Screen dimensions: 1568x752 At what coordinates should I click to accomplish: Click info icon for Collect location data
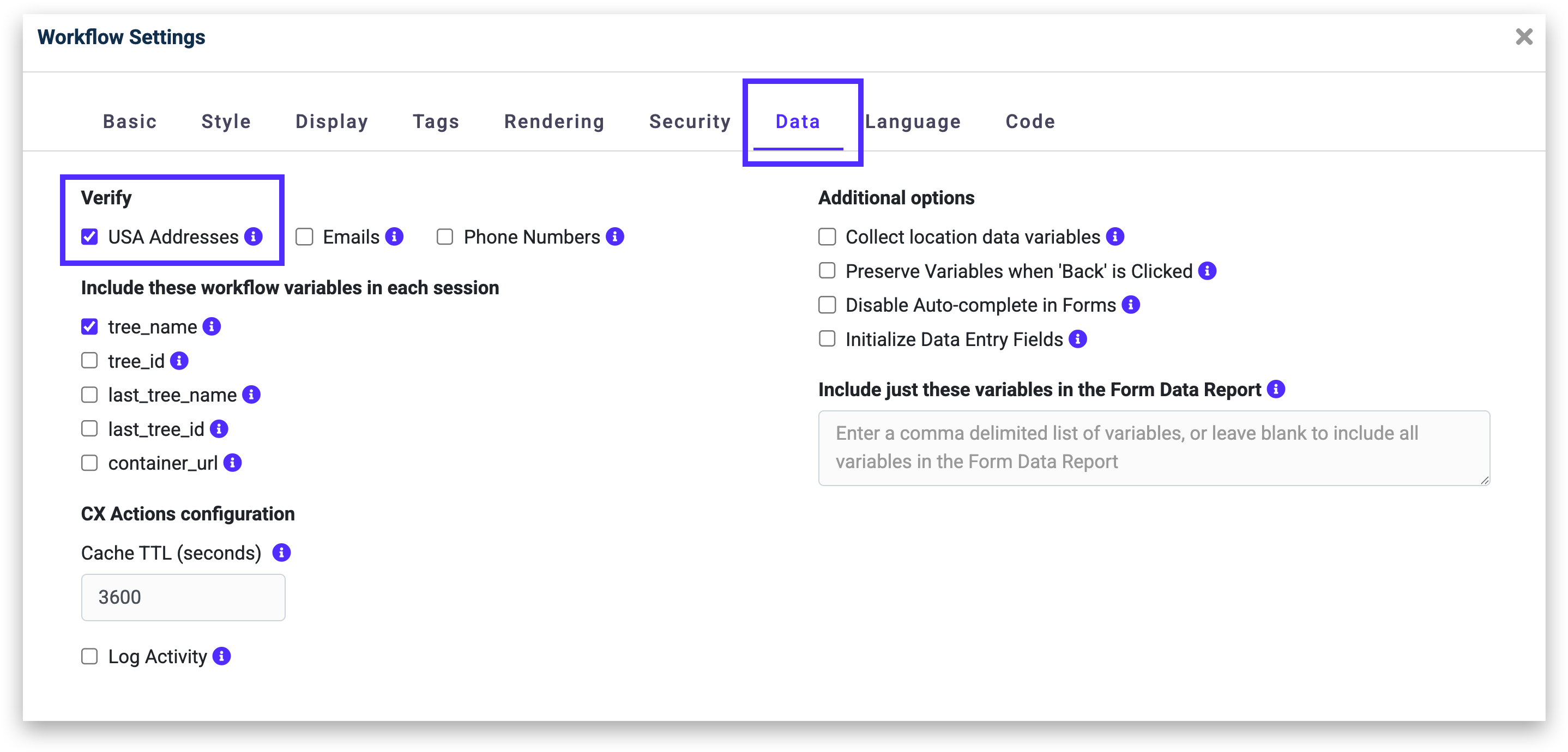point(1114,236)
